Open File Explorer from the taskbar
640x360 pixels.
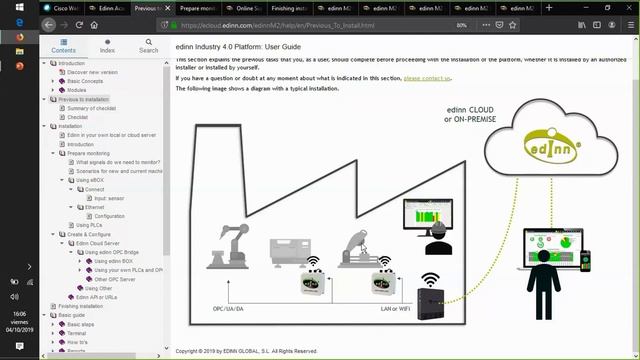19,51
